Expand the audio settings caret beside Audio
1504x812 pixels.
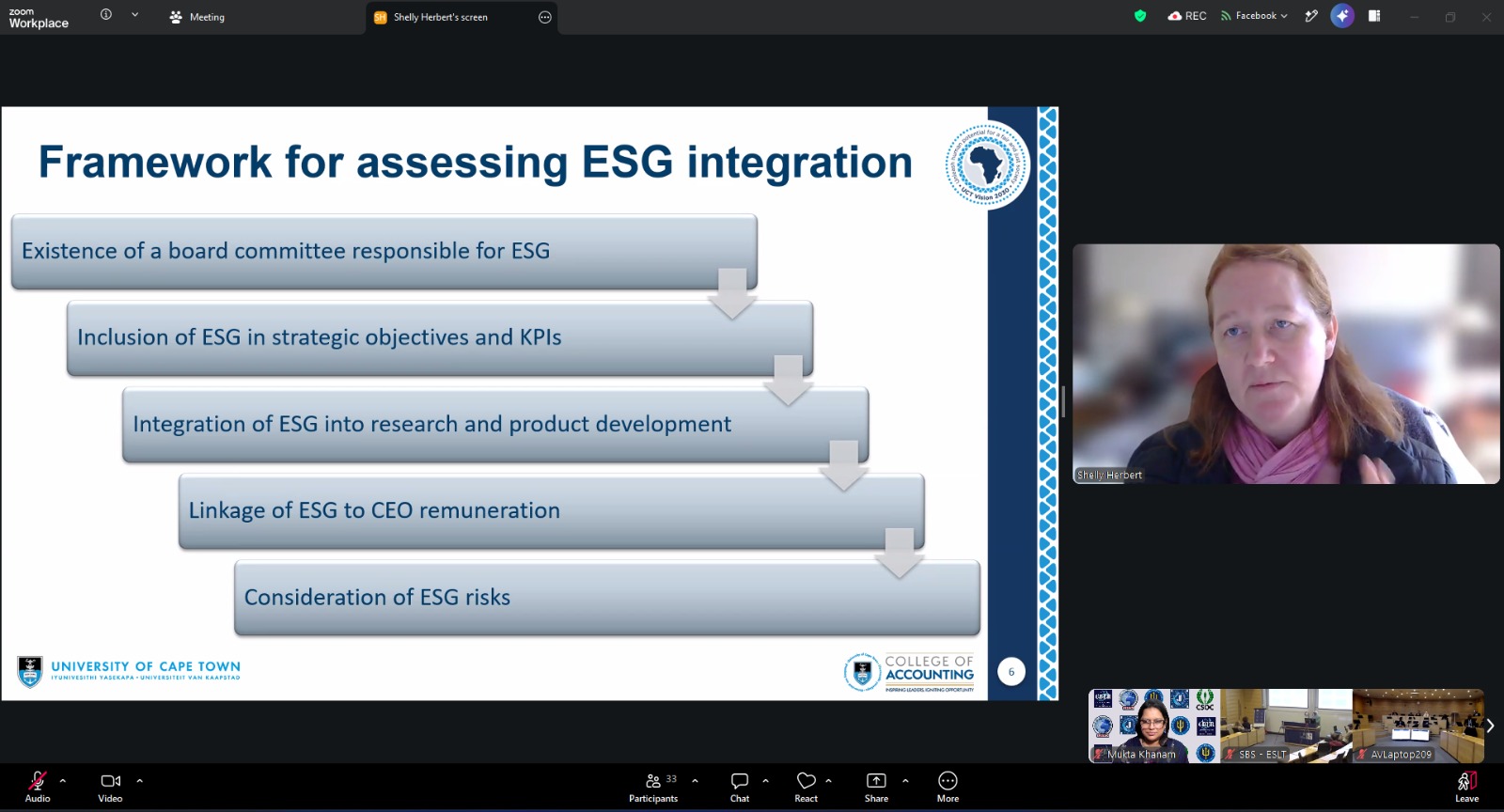pos(63,780)
